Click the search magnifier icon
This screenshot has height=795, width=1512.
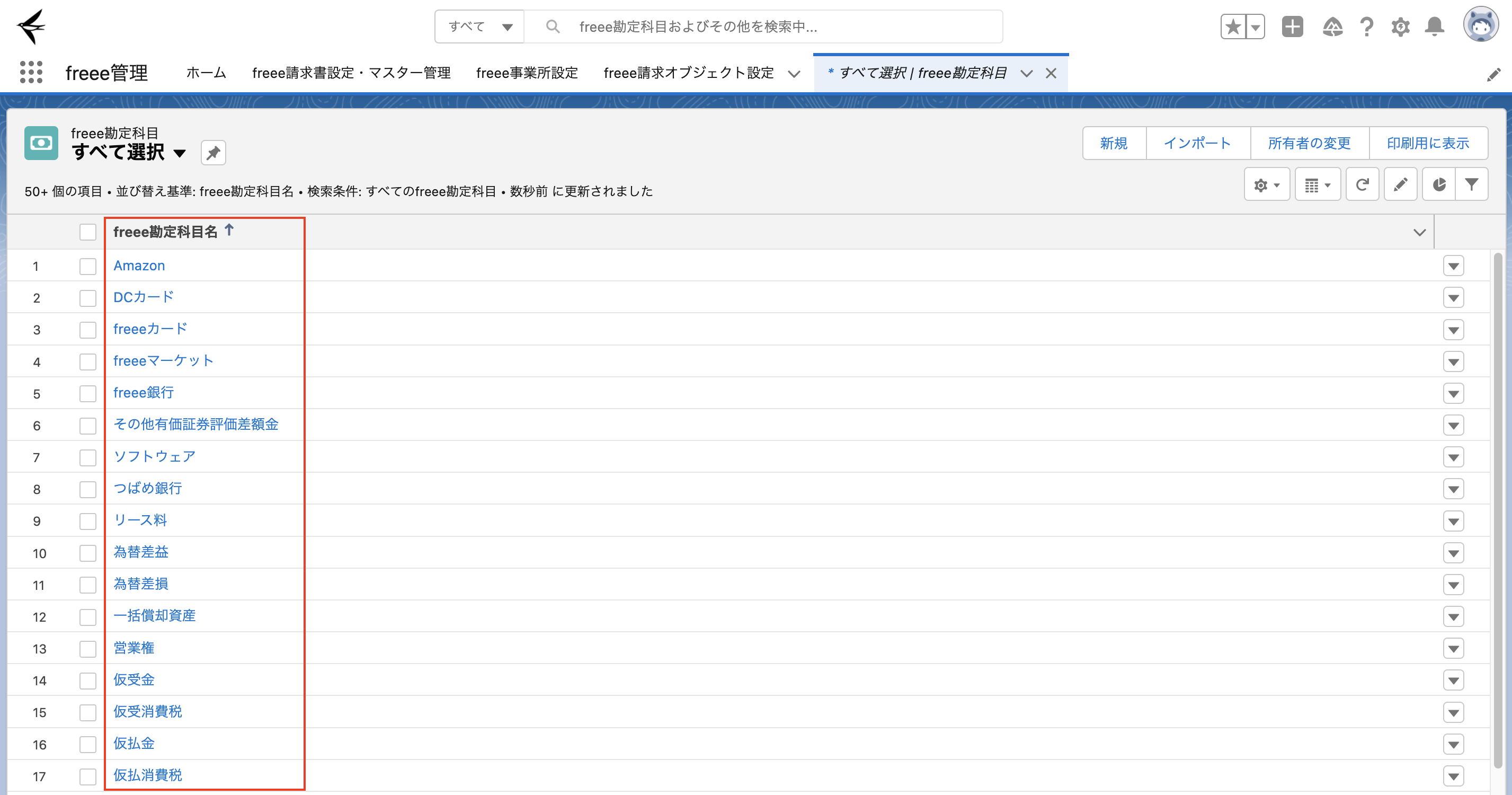553,26
